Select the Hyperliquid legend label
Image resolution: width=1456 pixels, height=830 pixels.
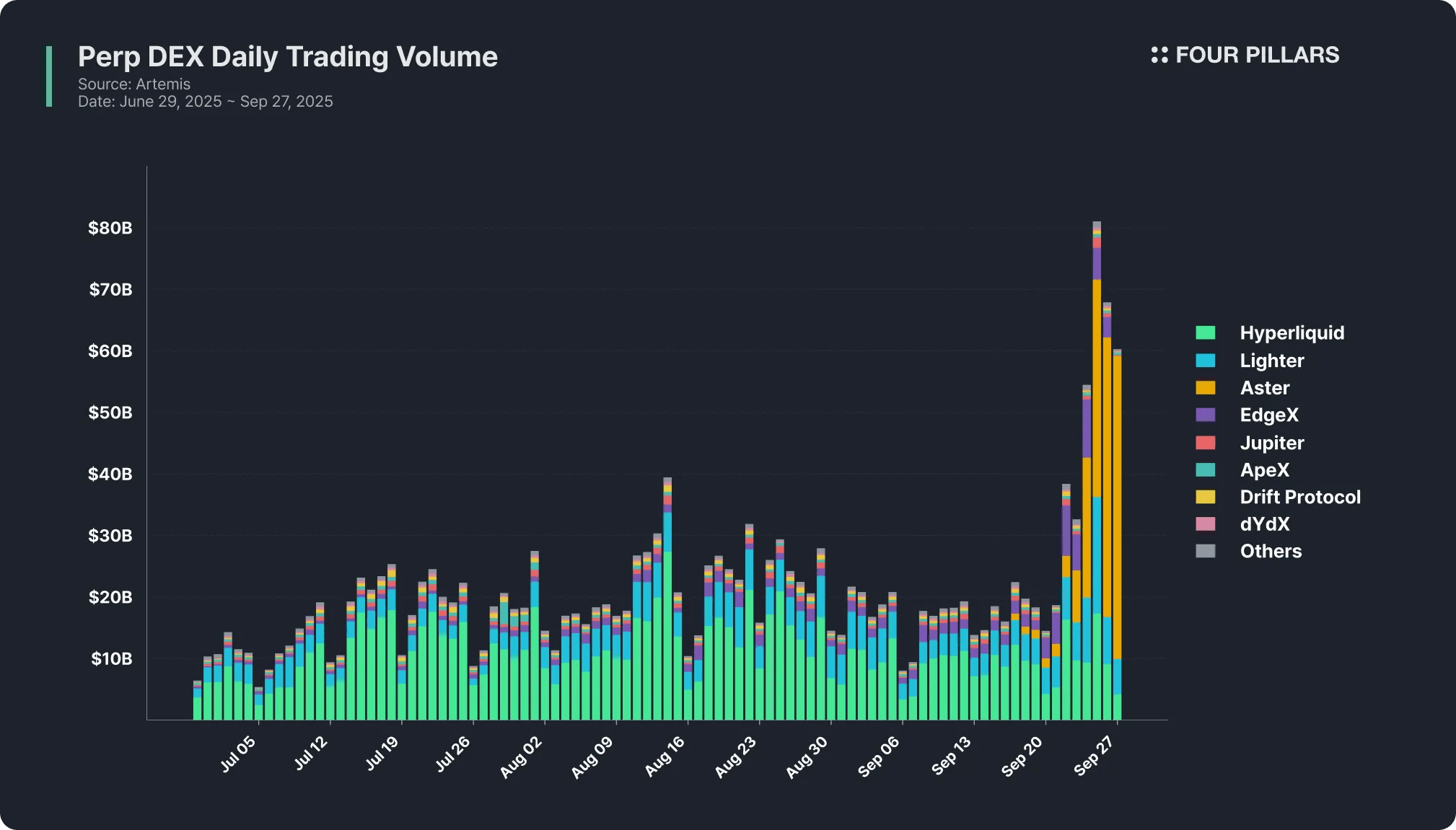coord(1291,332)
